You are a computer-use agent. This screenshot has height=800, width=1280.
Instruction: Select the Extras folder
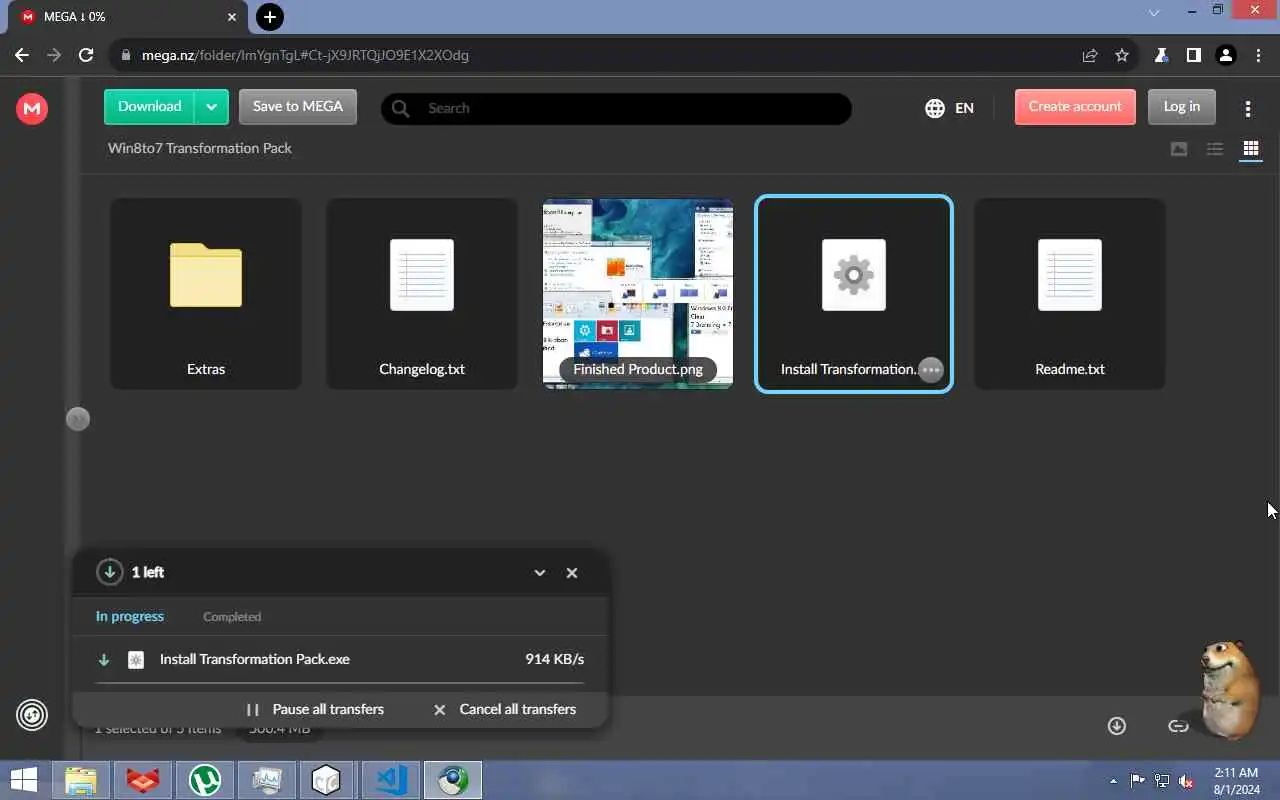point(206,293)
